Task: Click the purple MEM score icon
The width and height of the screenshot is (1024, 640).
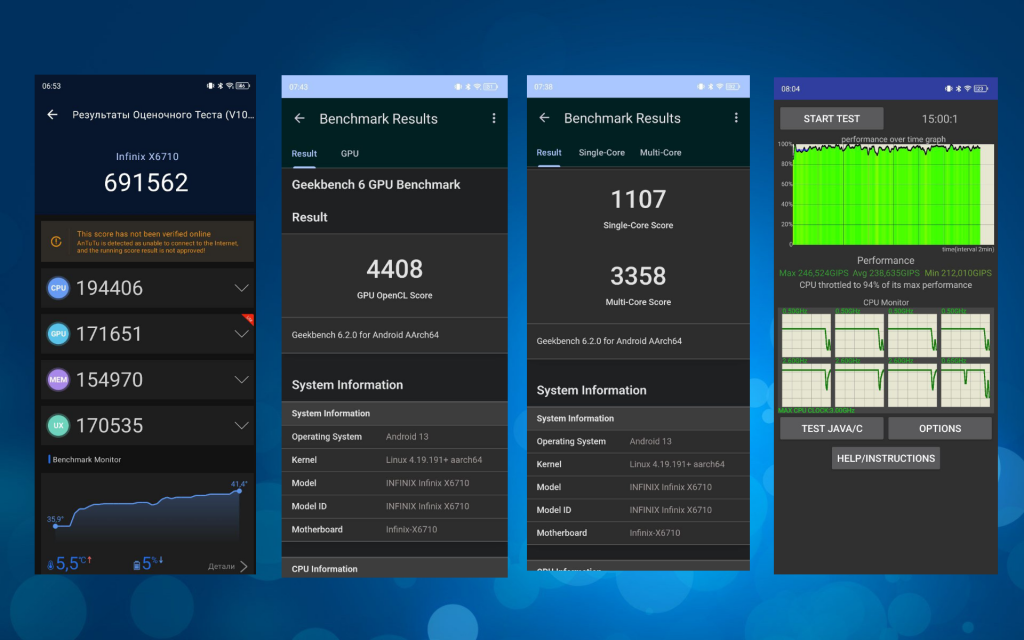Action: point(59,380)
